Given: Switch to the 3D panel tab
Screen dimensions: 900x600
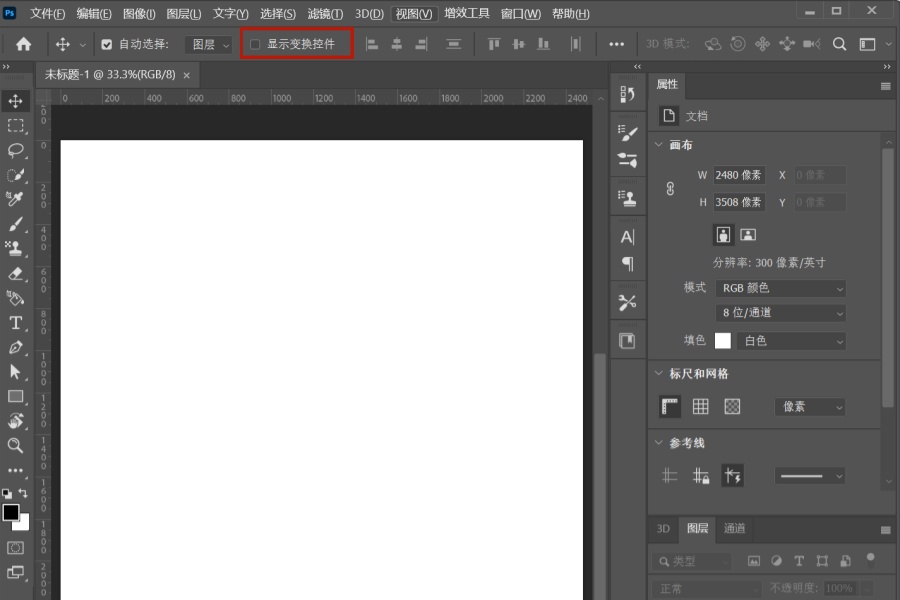Looking at the screenshot, I should [663, 528].
